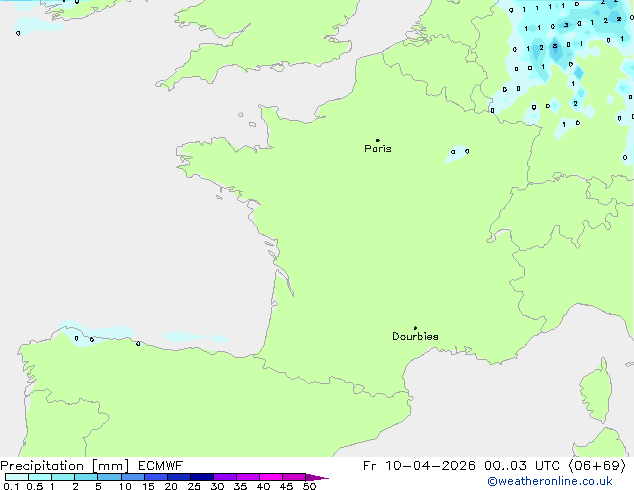Screen dimensions: 634x490
Task: Pick the 25–30 mm dark blue legend color
Action: (x=202, y=477)
